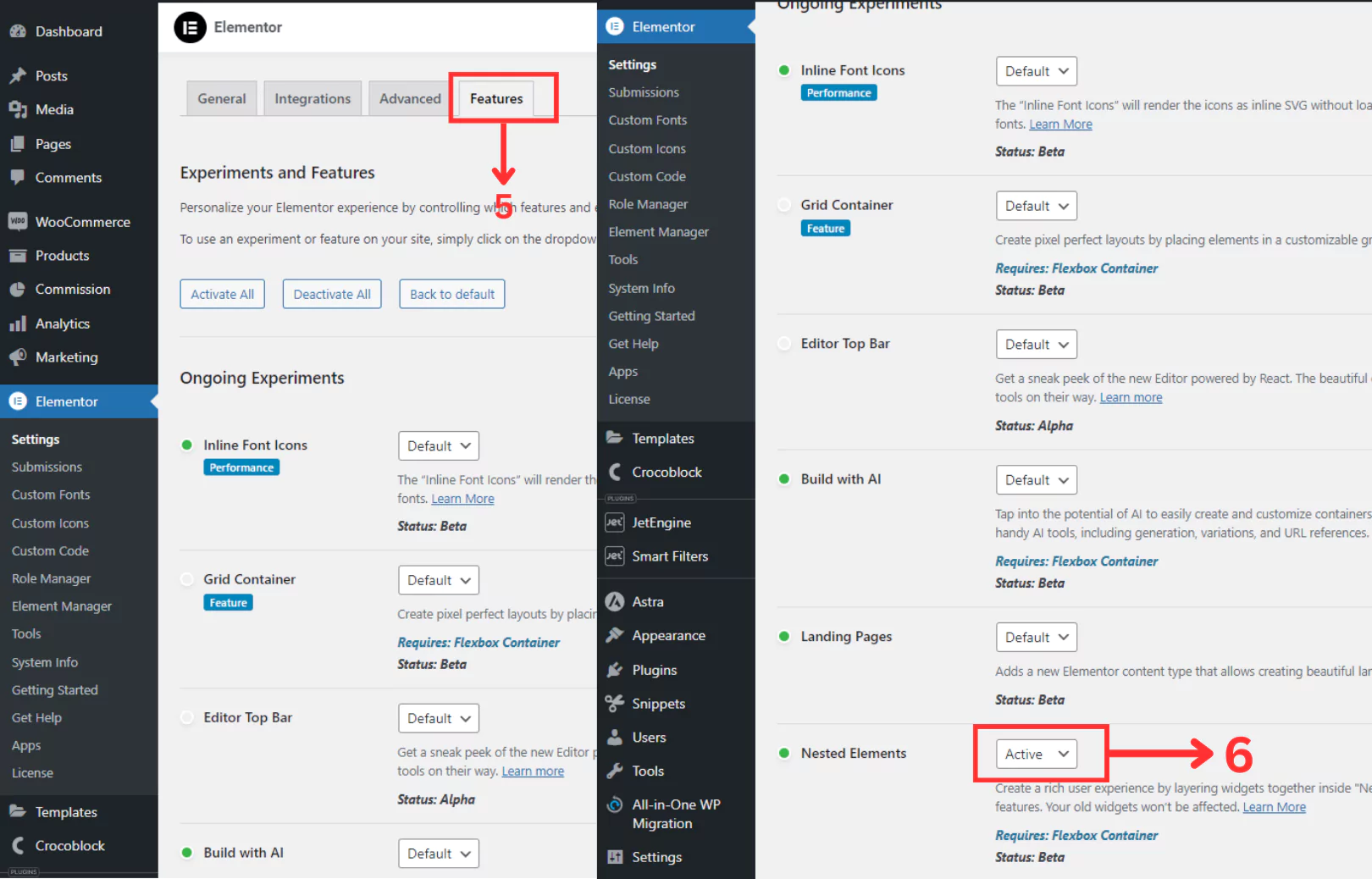Click the Settings icon at bottom of middle sidebar
Screen dimensions: 1372x879
coord(615,857)
